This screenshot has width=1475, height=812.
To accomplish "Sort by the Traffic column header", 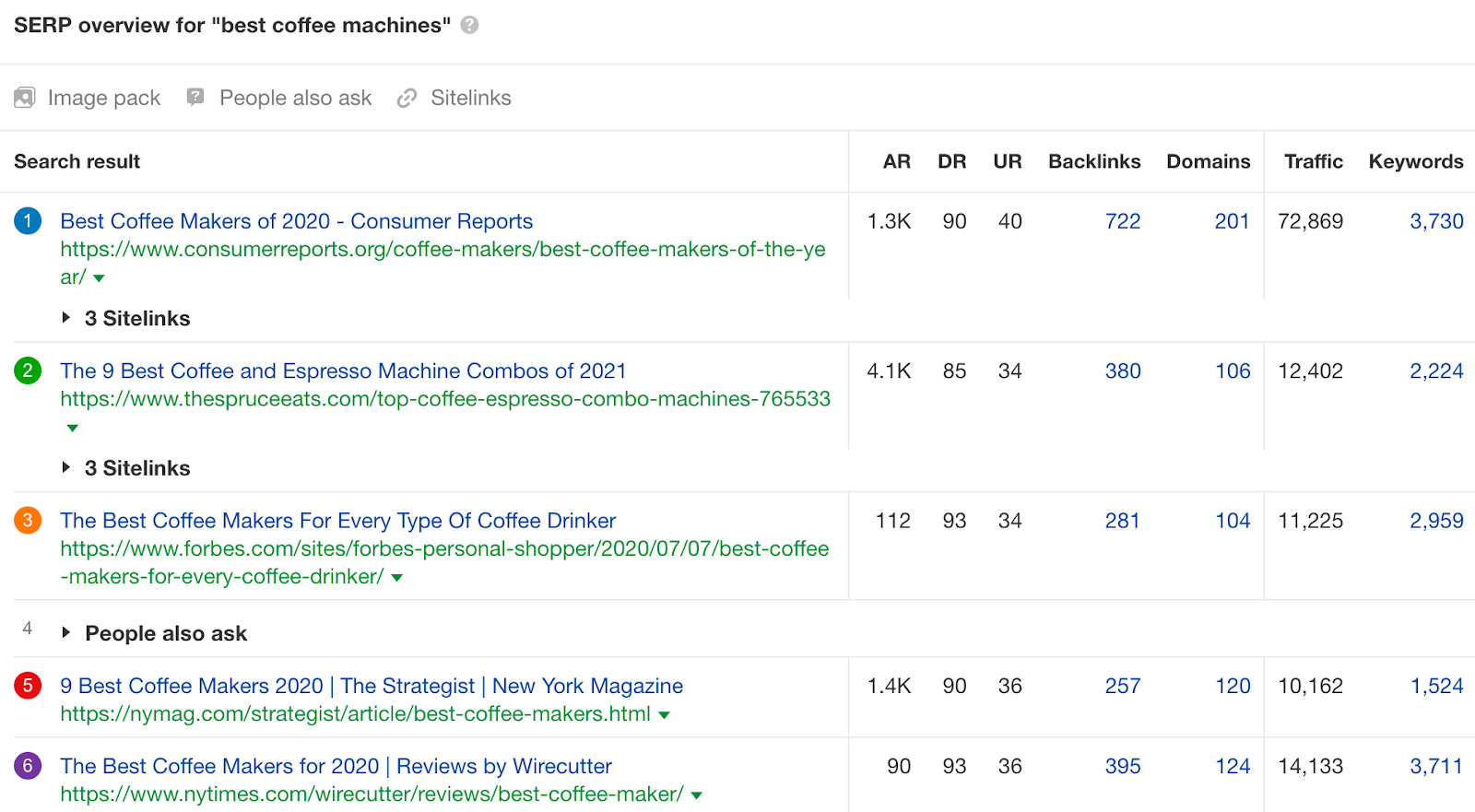I will pos(1313,161).
